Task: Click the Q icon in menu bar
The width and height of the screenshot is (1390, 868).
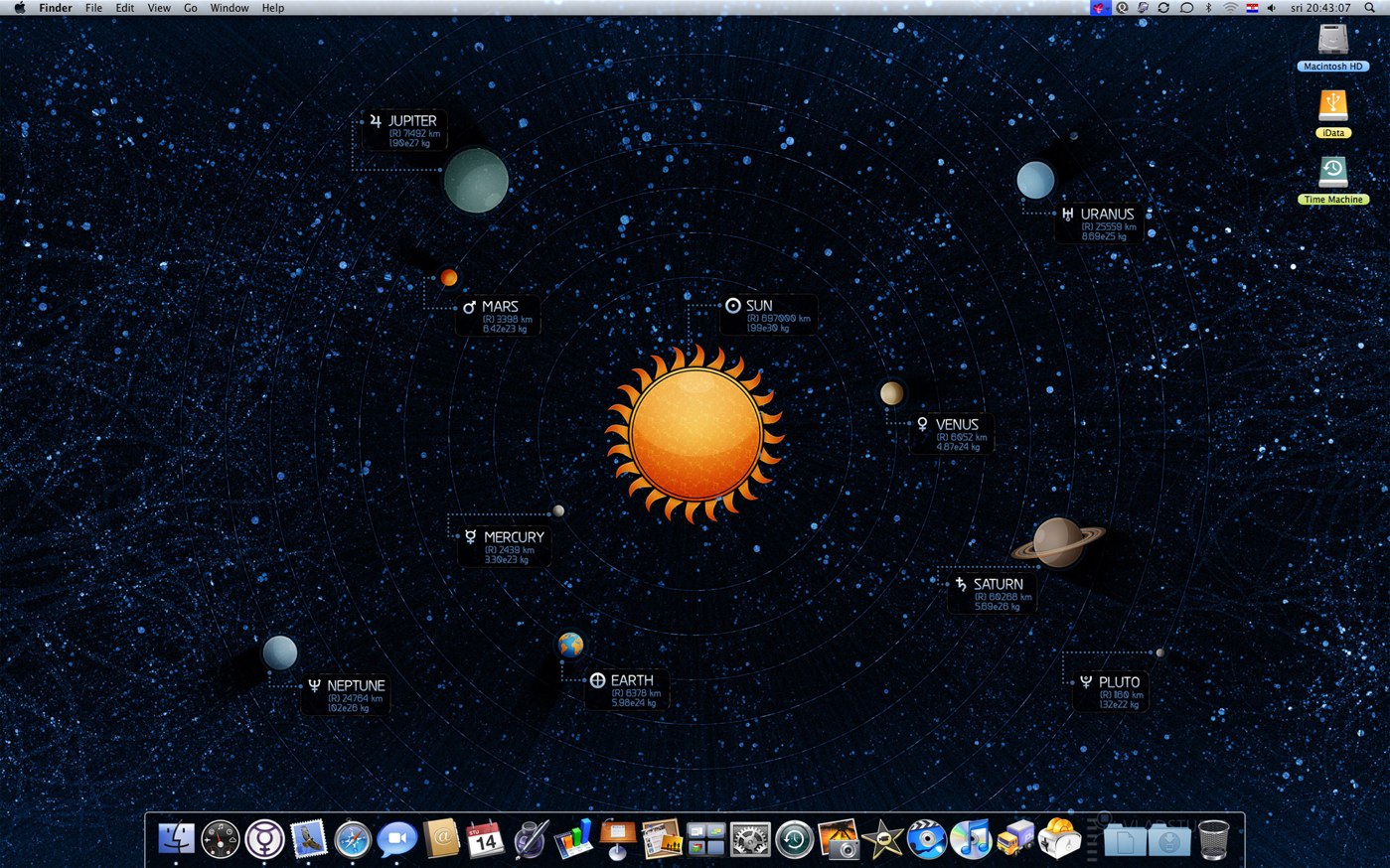Action: (1122, 8)
